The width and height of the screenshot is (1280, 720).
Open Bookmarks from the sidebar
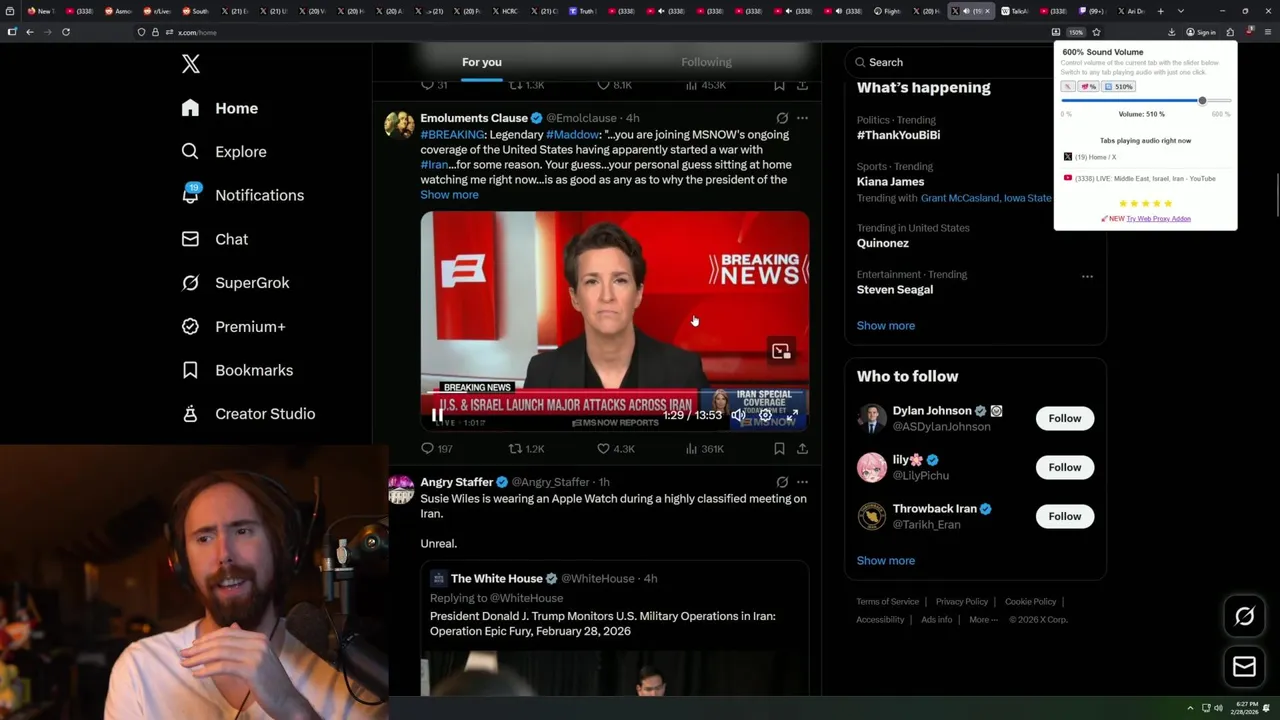pos(237,370)
